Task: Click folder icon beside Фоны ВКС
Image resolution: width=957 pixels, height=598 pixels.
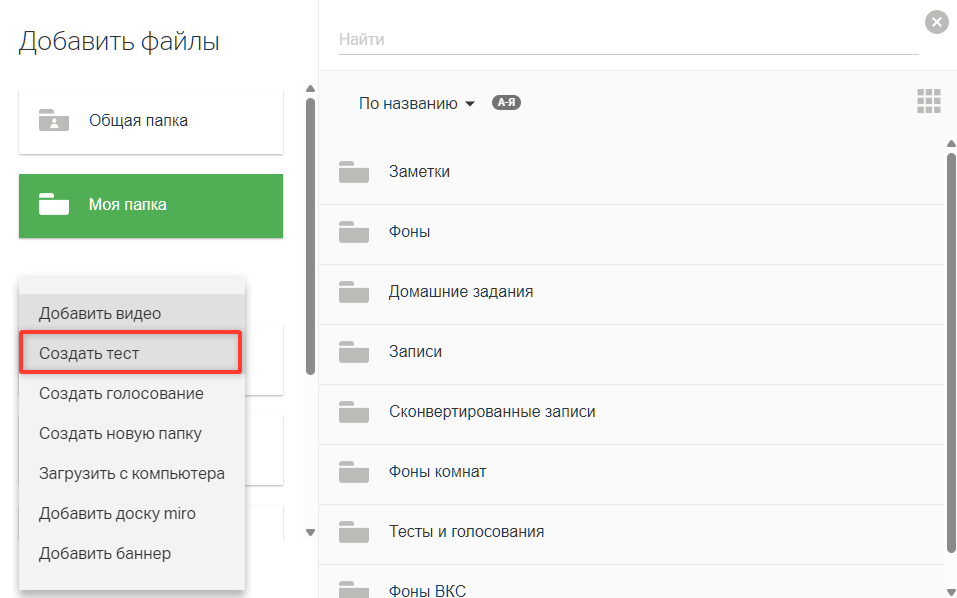Action: [354, 589]
